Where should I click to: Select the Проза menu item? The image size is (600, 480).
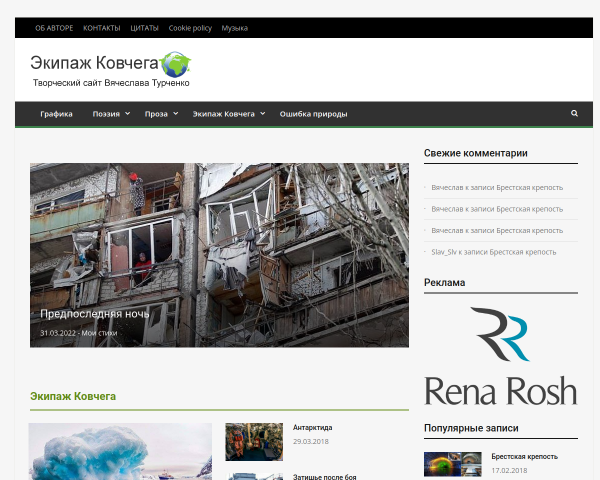pos(156,114)
